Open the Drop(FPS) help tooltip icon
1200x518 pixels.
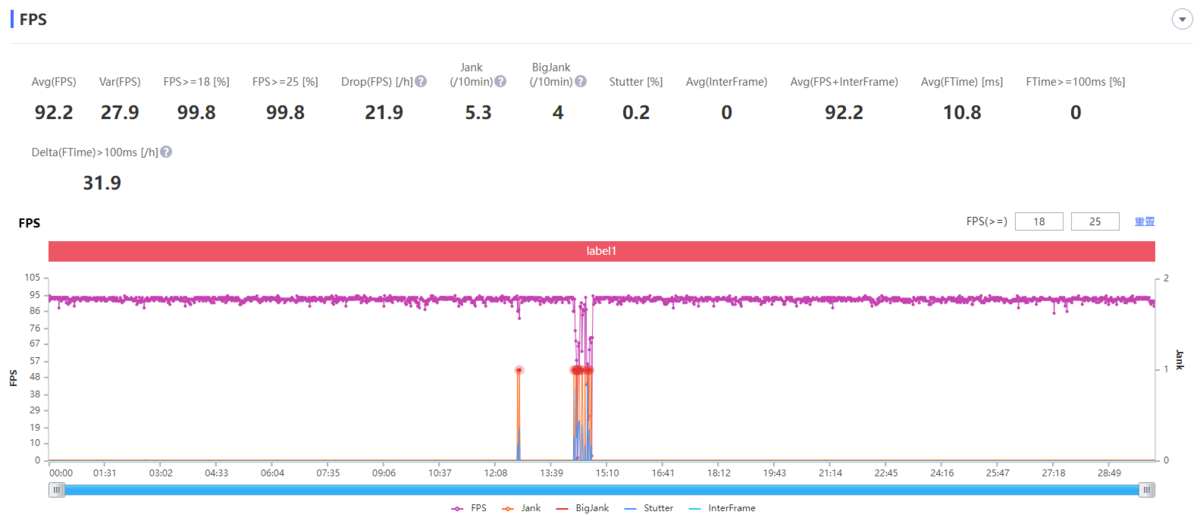pyautogui.click(x=421, y=82)
